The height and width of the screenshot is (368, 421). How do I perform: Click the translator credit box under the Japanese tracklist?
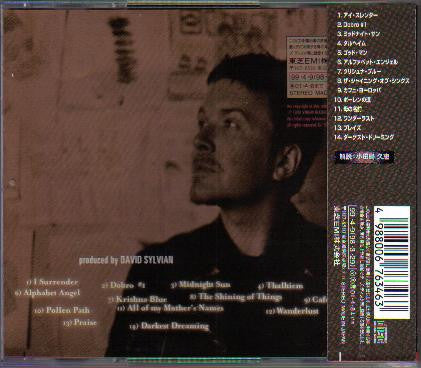364,157
